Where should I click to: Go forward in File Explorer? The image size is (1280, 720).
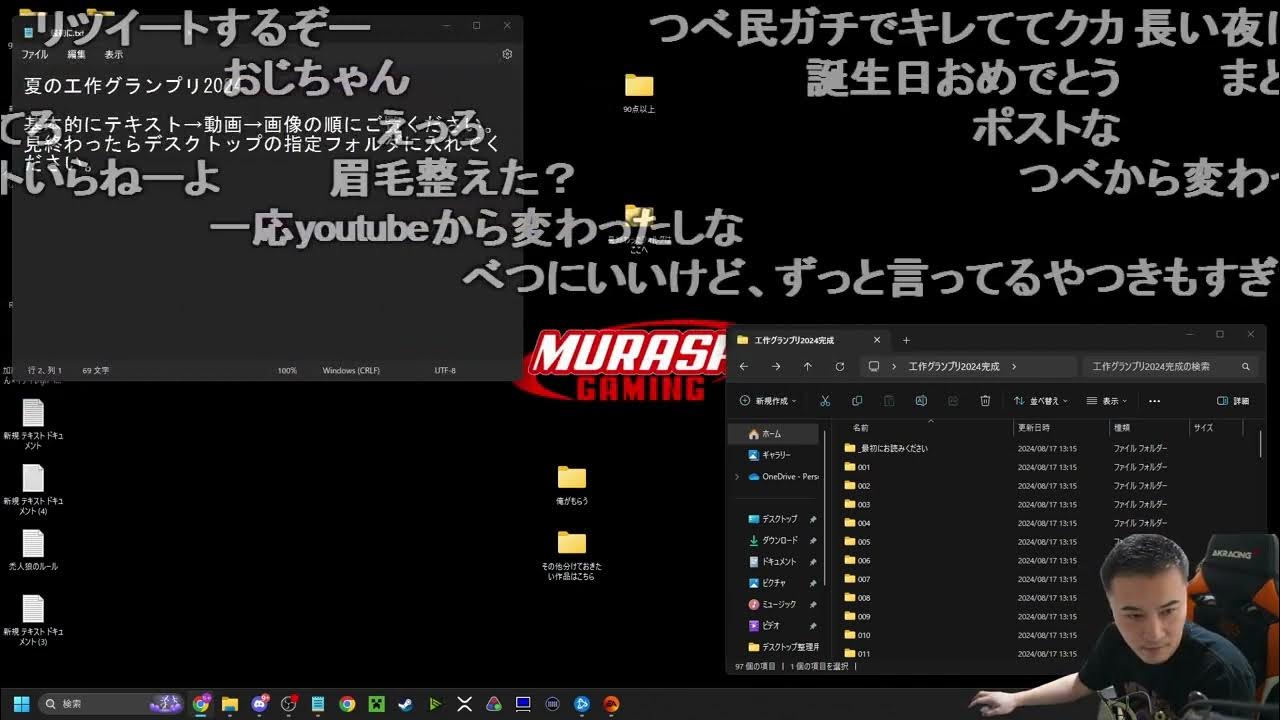click(775, 367)
